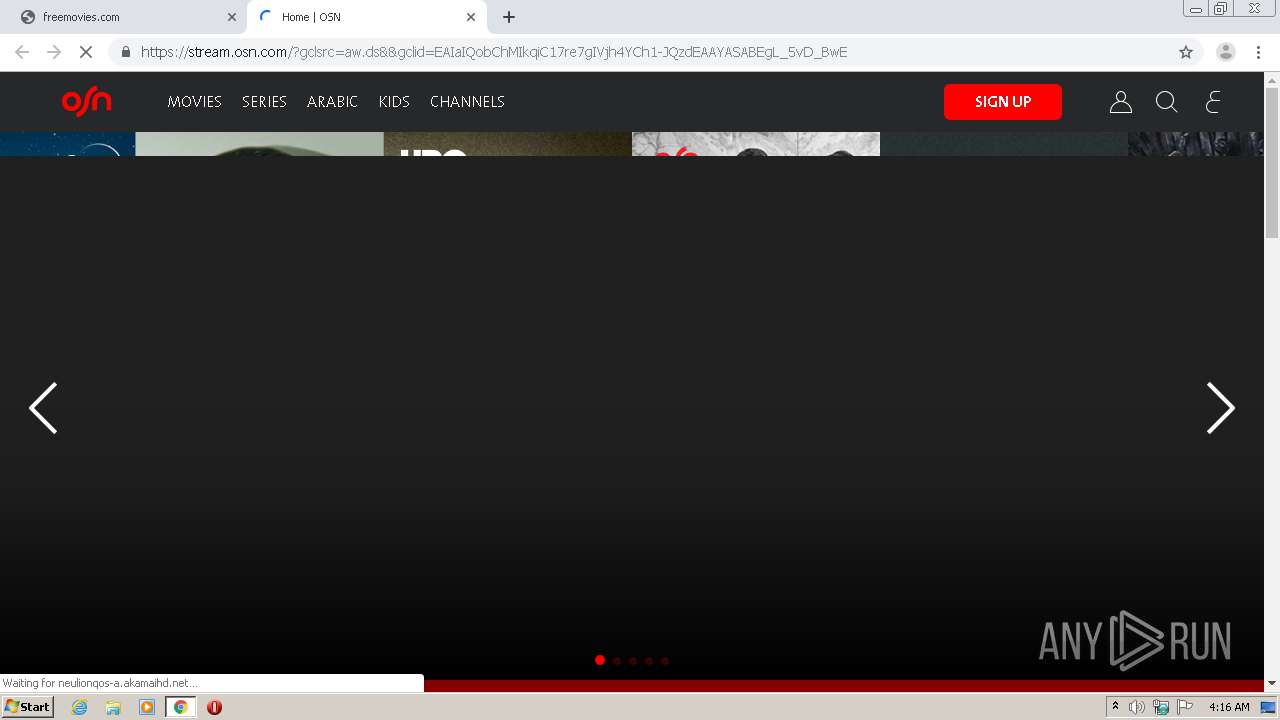Open the Opera icon in the taskbar

214,707
